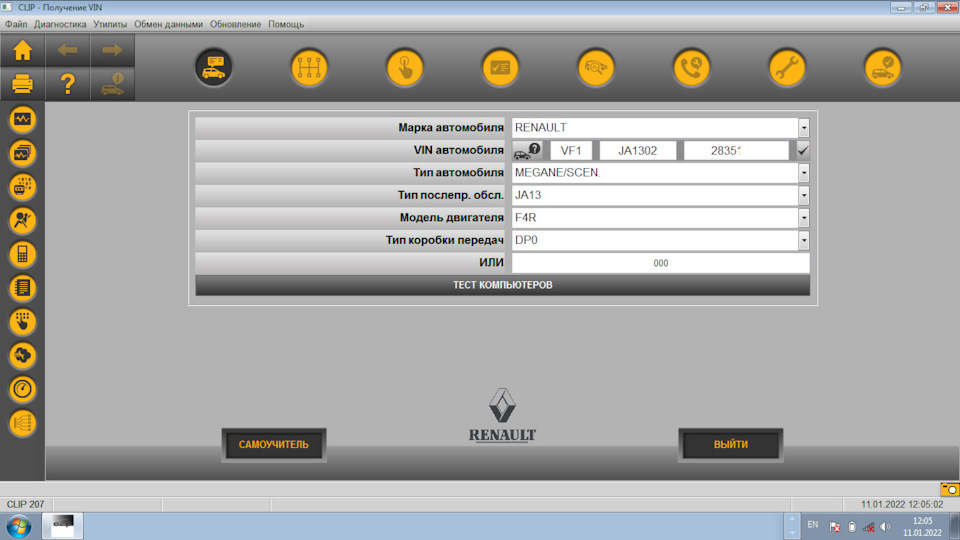Click the car magnifier diagnostic icon

click(596, 67)
